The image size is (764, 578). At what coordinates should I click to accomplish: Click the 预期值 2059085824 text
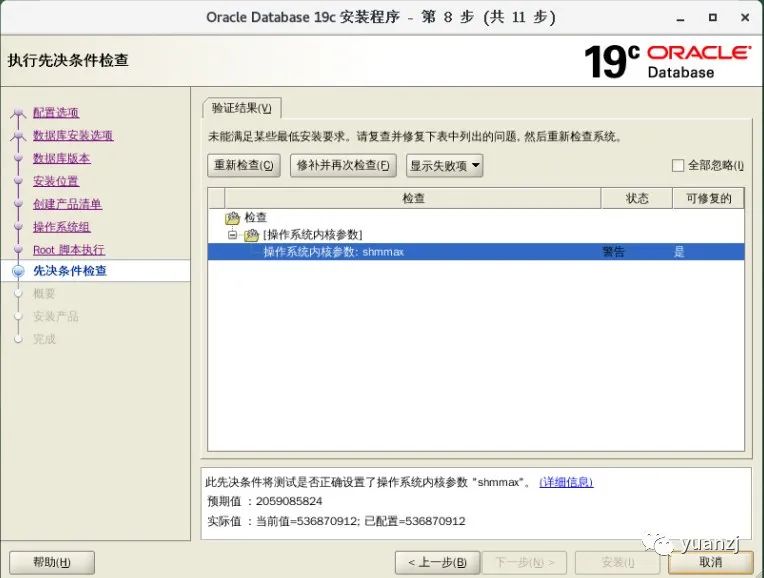265,501
